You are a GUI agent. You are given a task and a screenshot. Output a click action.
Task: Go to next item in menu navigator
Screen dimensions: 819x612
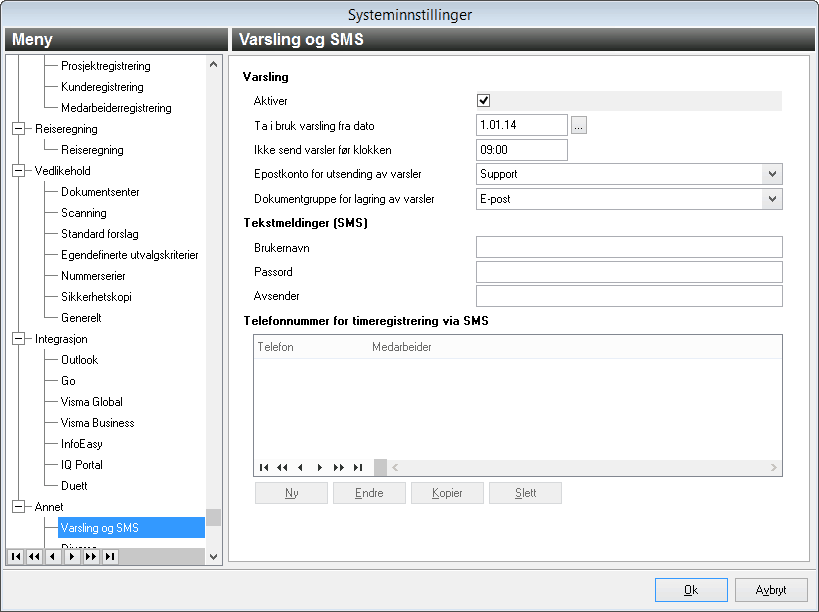[72, 557]
